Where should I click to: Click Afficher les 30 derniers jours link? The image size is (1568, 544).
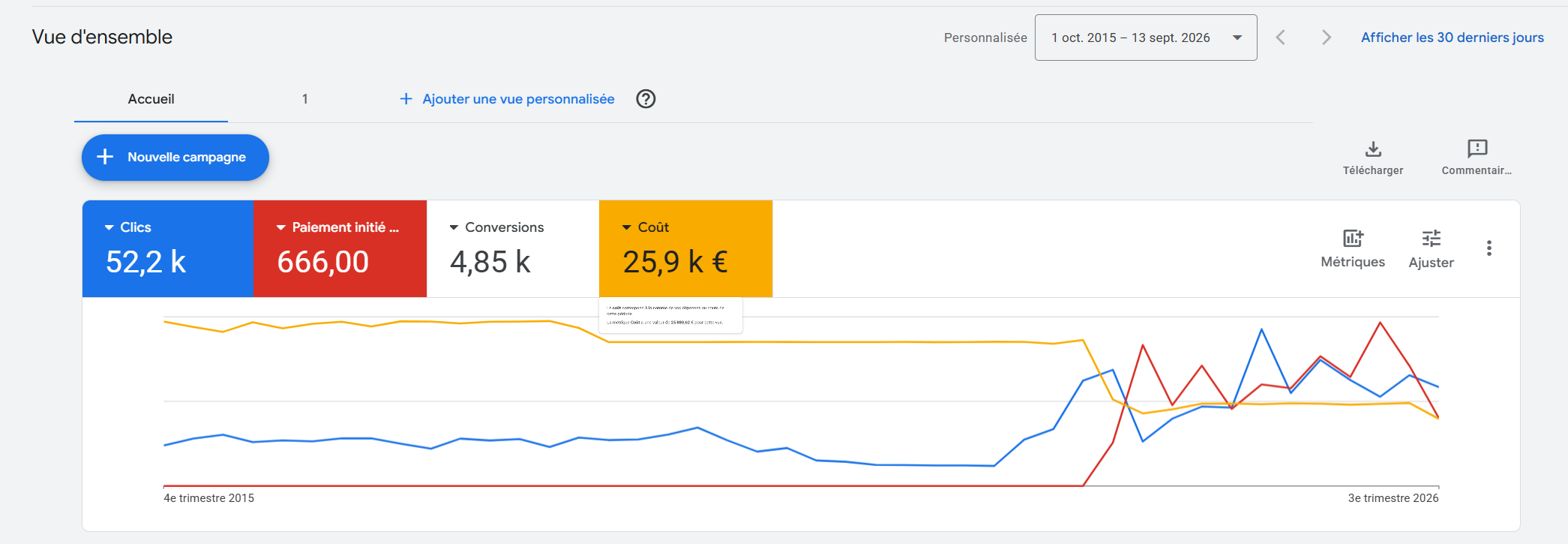1453,38
